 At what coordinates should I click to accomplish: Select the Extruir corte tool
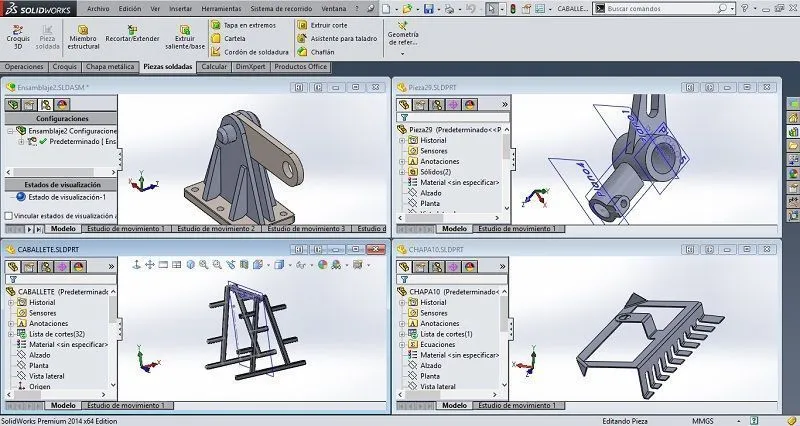pyautogui.click(x=322, y=25)
